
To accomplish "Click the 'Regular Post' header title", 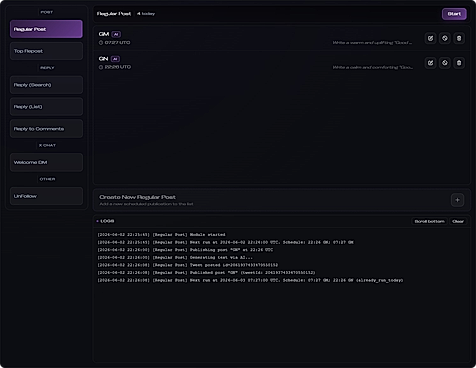I will 114,14.
